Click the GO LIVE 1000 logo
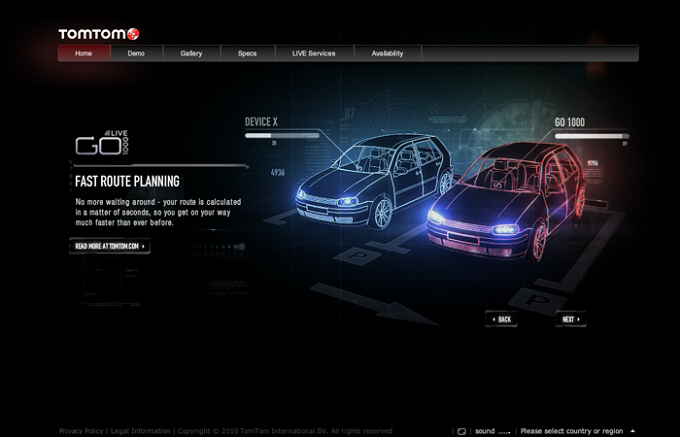 102,143
